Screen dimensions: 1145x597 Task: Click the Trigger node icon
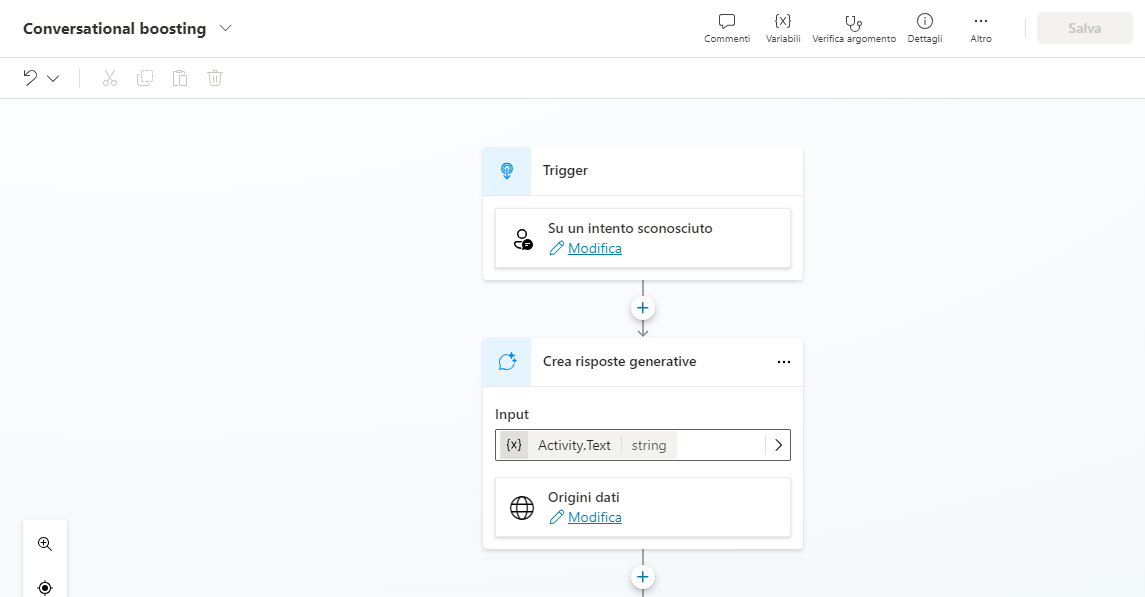[507, 171]
